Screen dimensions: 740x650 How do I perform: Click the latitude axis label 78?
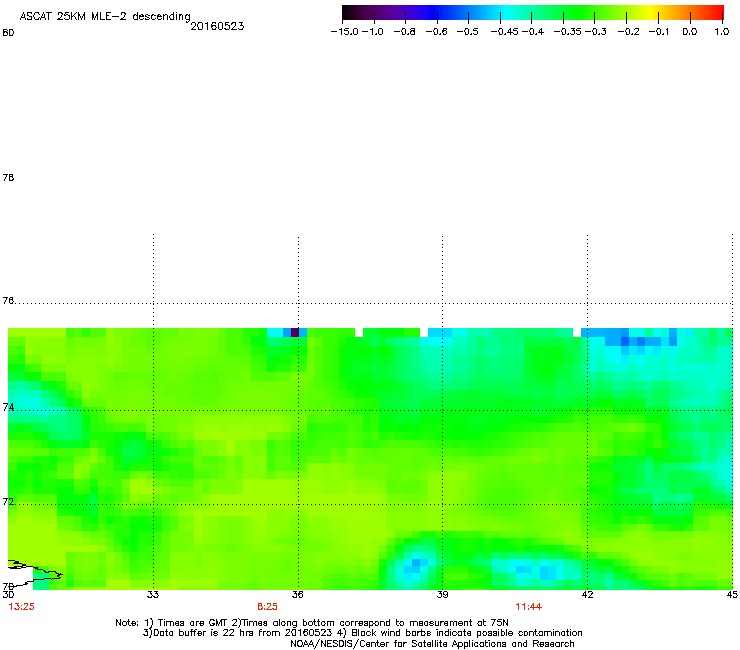(x=8, y=178)
